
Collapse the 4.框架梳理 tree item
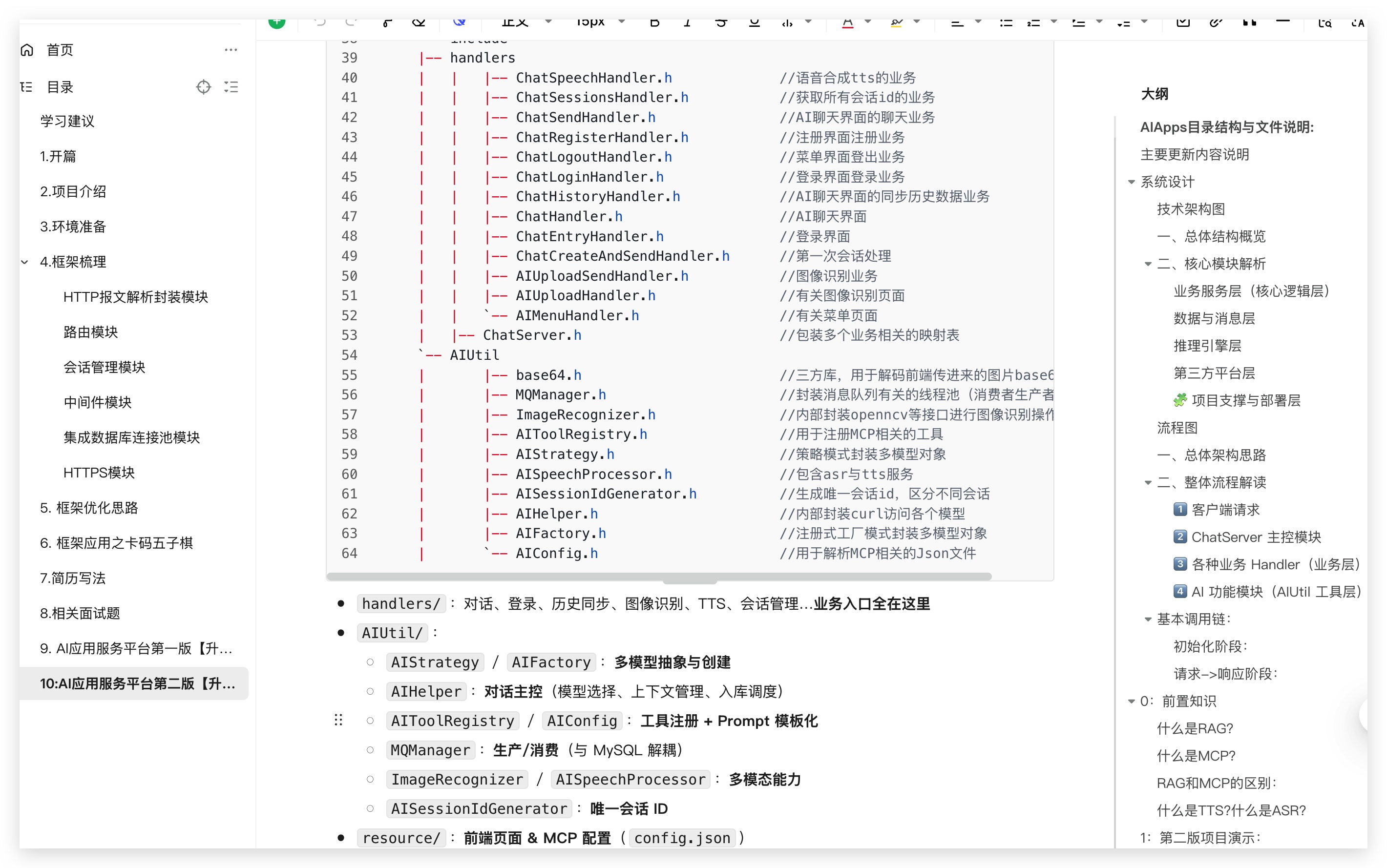[25, 262]
